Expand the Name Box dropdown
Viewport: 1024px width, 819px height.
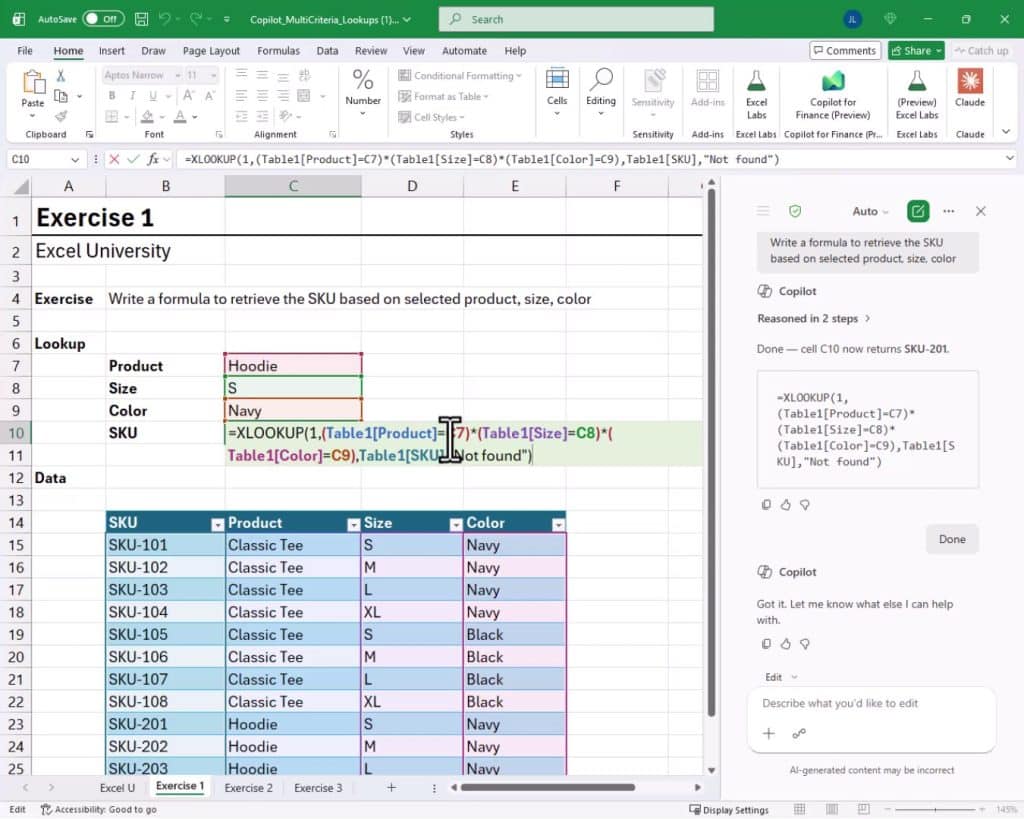[x=75, y=159]
